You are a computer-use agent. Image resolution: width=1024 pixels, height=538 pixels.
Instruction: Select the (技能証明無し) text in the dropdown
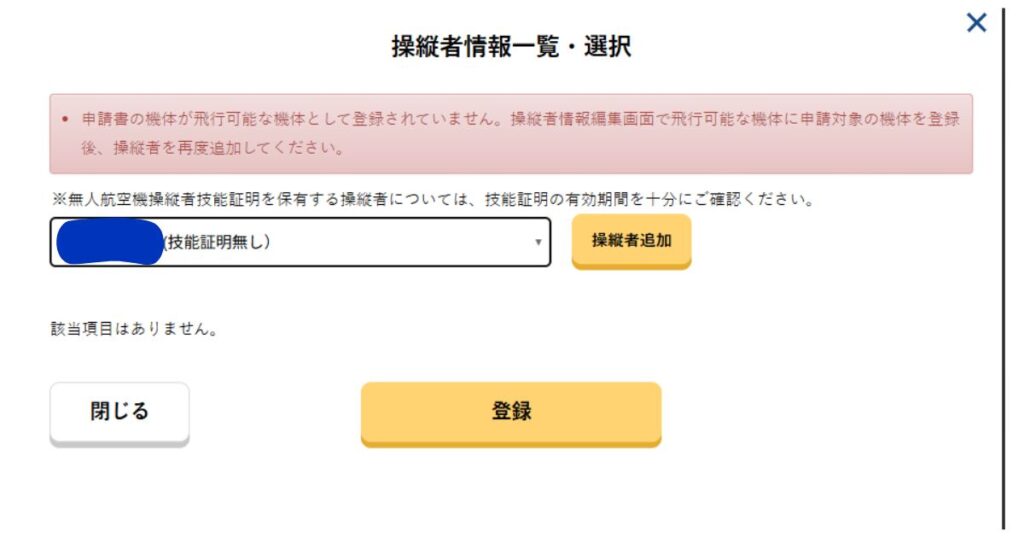[x=217, y=242]
